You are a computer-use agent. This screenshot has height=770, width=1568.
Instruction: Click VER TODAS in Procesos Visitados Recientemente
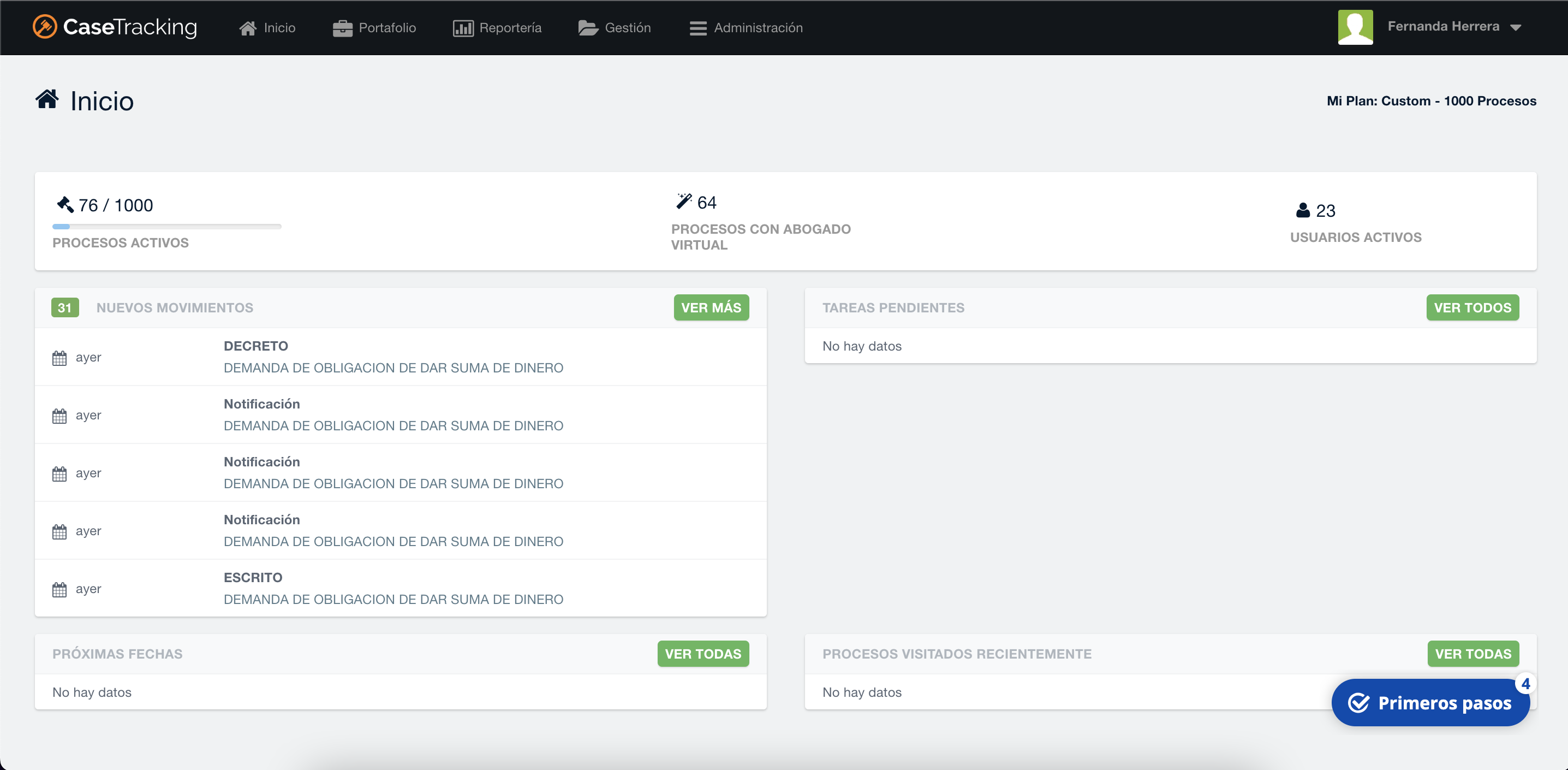[x=1473, y=654]
